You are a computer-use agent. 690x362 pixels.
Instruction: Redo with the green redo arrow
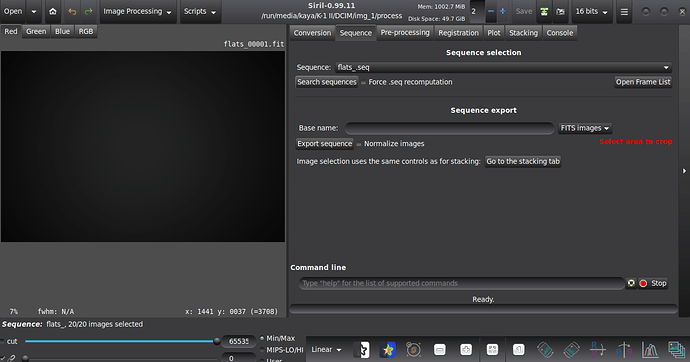pos(88,11)
